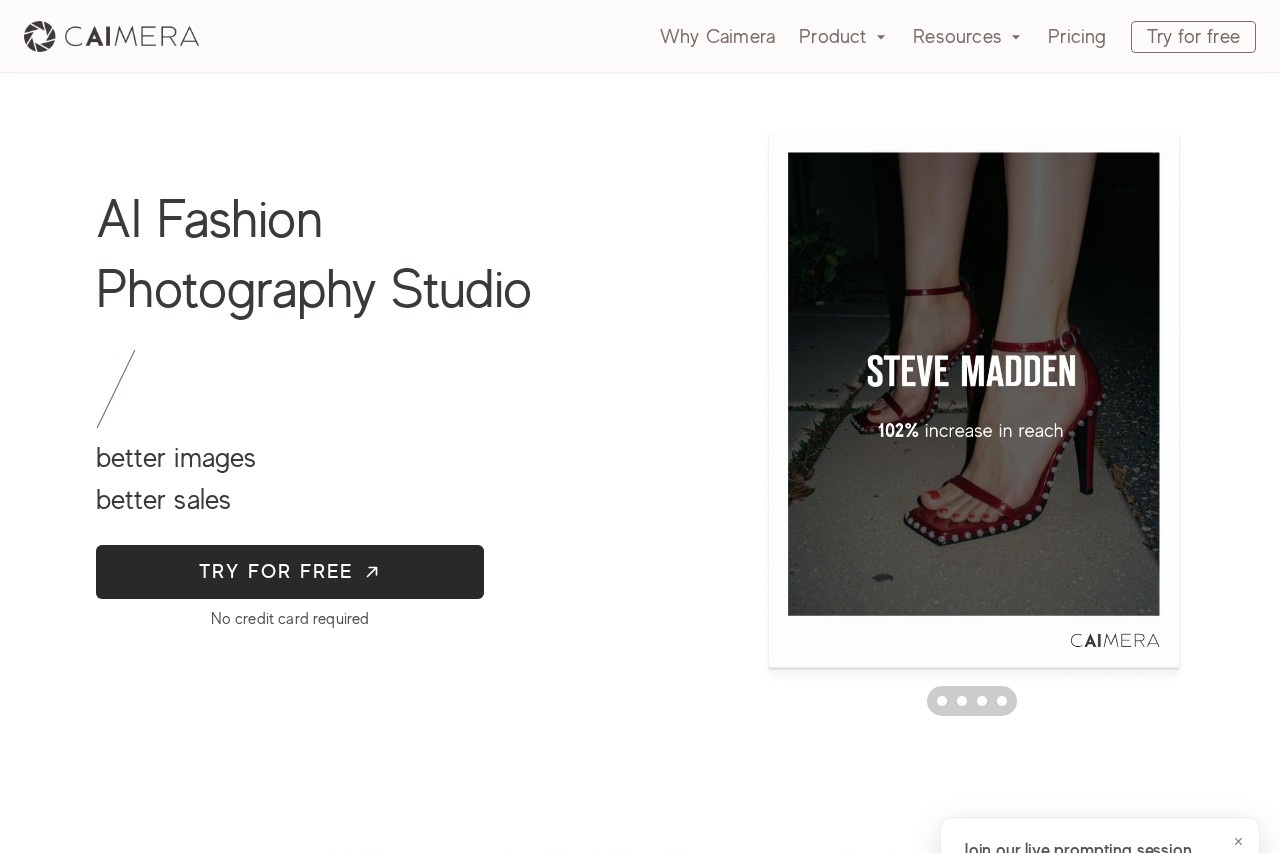1280x853 pixels.
Task: Click the AI Fashion Photography Studio heading
Action: pyautogui.click(x=313, y=254)
